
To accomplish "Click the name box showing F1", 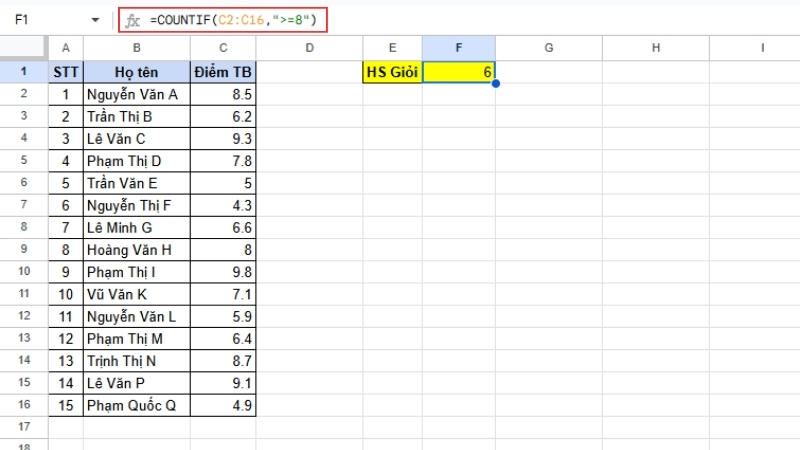I will coord(40,19).
